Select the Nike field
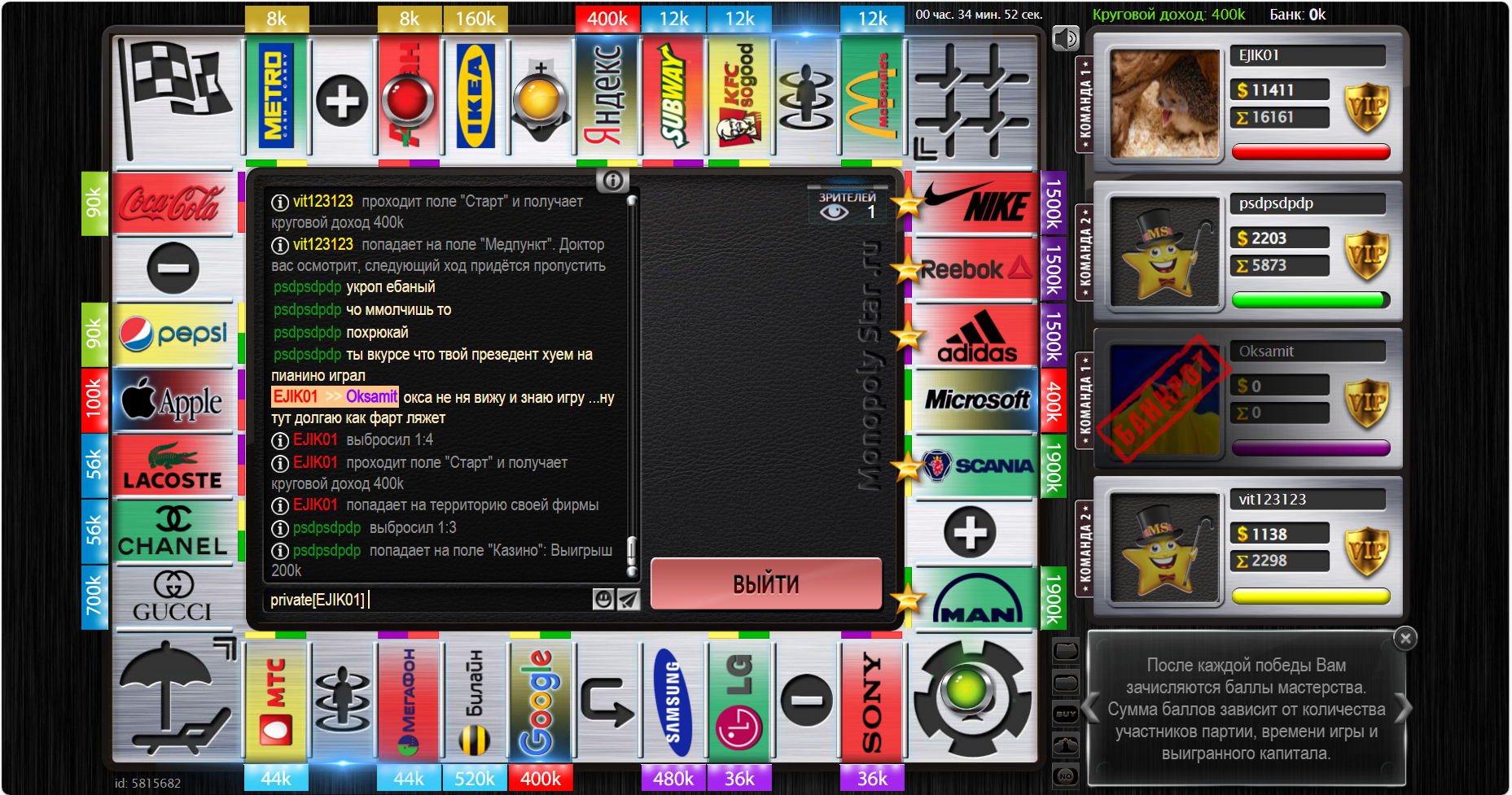 [975, 203]
